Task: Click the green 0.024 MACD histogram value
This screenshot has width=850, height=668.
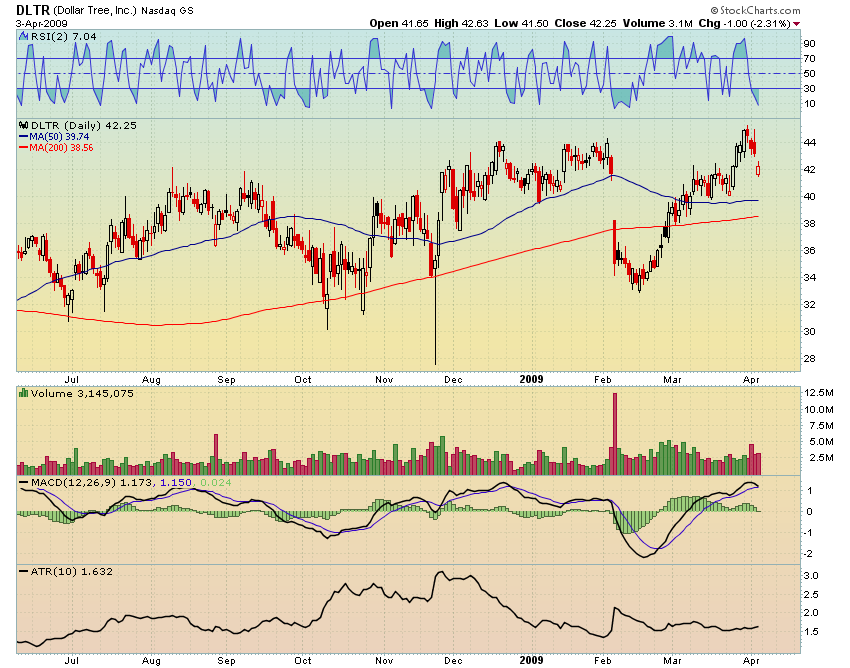Action: (216, 482)
